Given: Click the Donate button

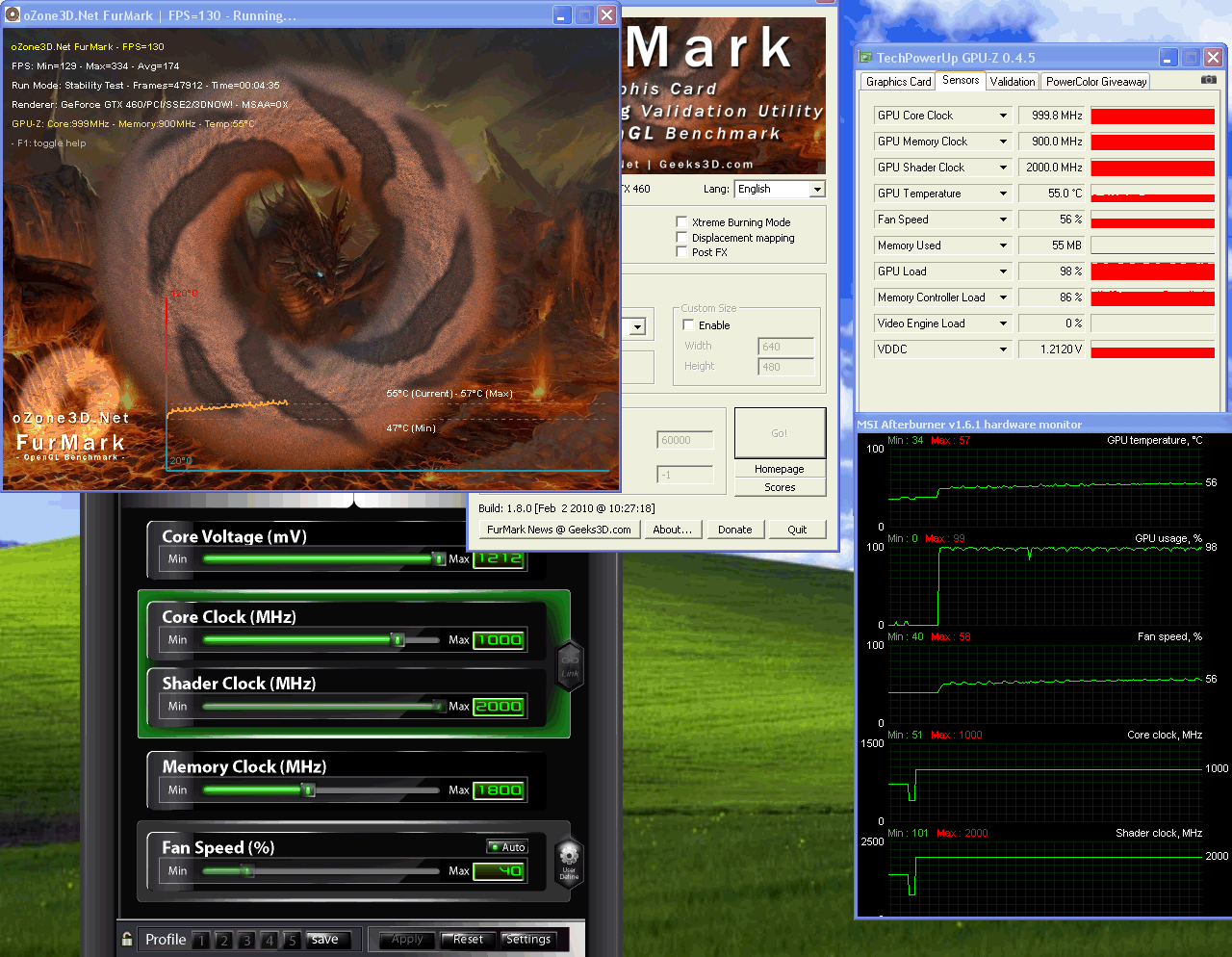Looking at the screenshot, I should pos(735,530).
